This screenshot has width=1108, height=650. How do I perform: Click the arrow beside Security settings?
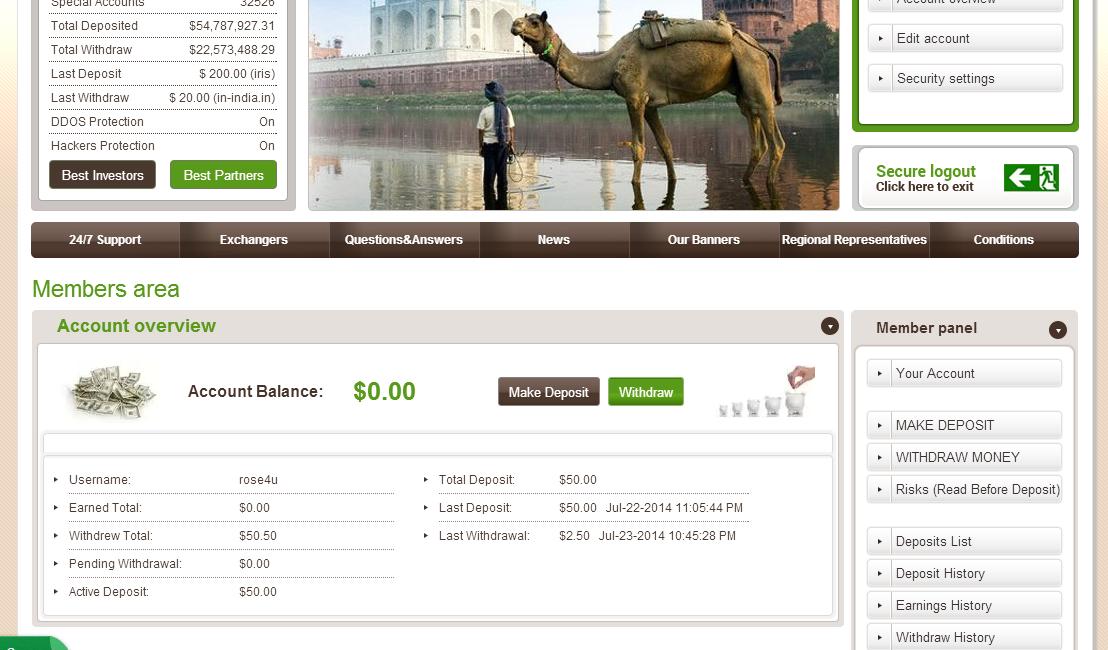[x=880, y=78]
